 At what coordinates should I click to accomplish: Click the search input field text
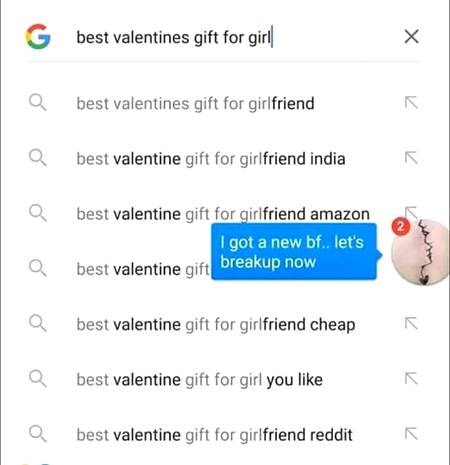click(174, 37)
